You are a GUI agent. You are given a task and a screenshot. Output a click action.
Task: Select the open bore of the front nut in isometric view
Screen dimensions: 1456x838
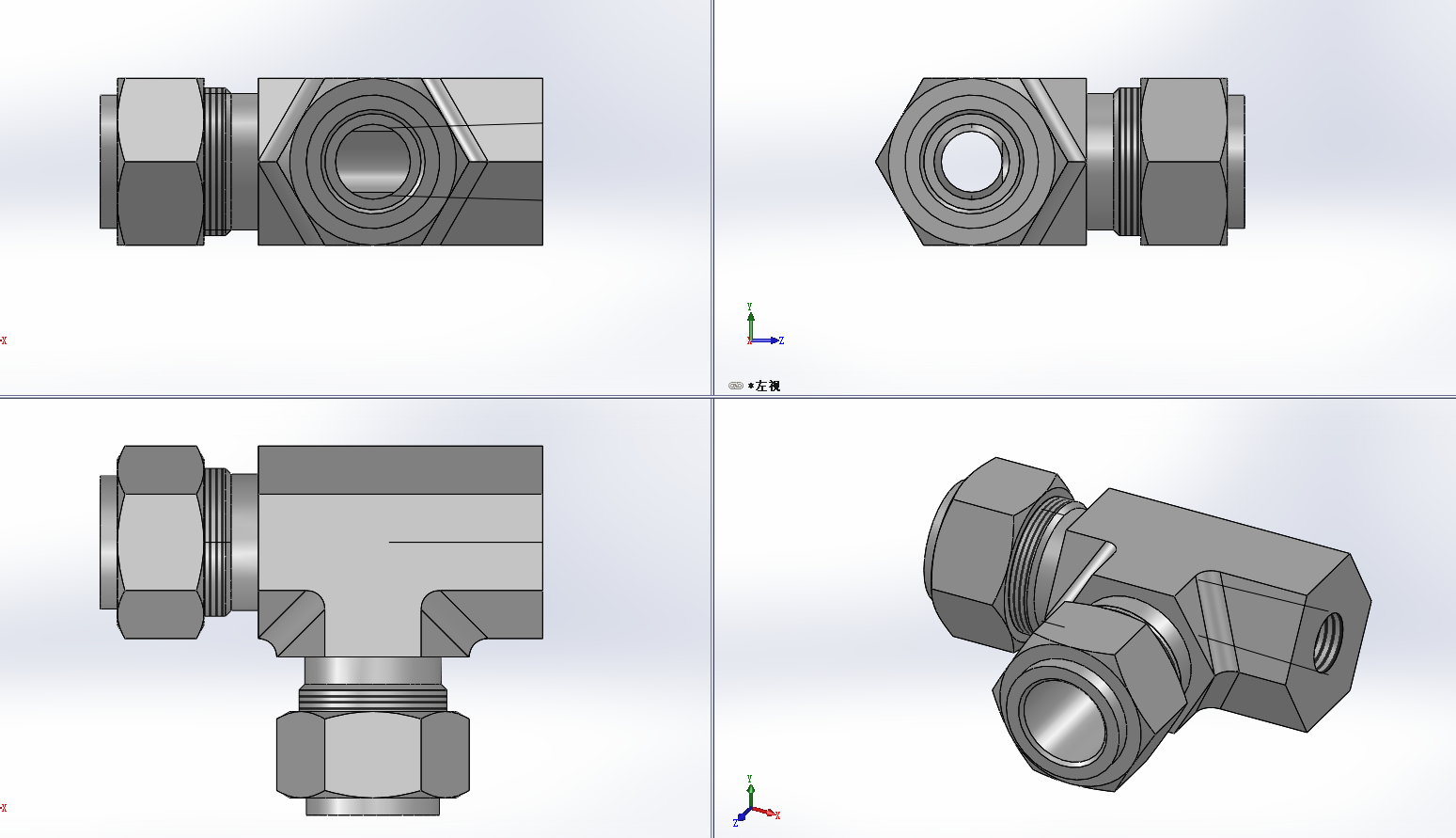click(x=1064, y=721)
